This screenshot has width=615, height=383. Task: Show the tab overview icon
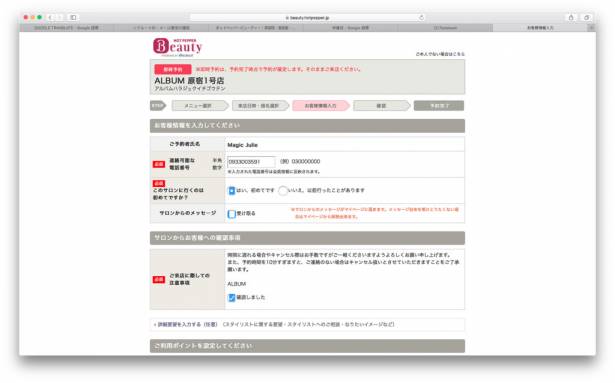[x=587, y=17]
